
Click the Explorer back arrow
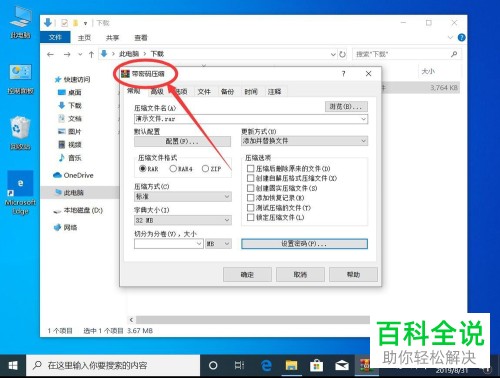[50, 54]
